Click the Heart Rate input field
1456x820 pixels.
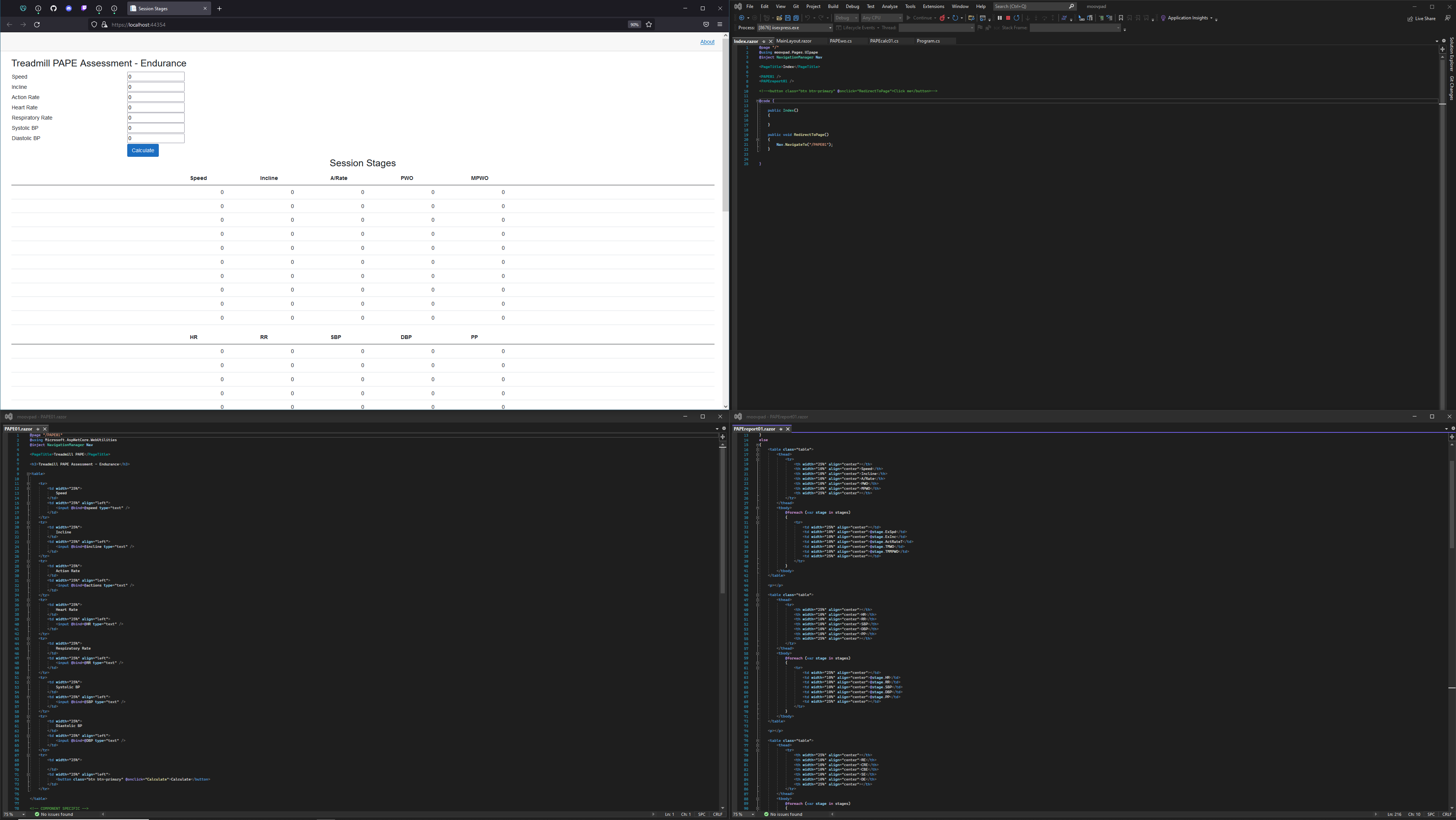156,107
